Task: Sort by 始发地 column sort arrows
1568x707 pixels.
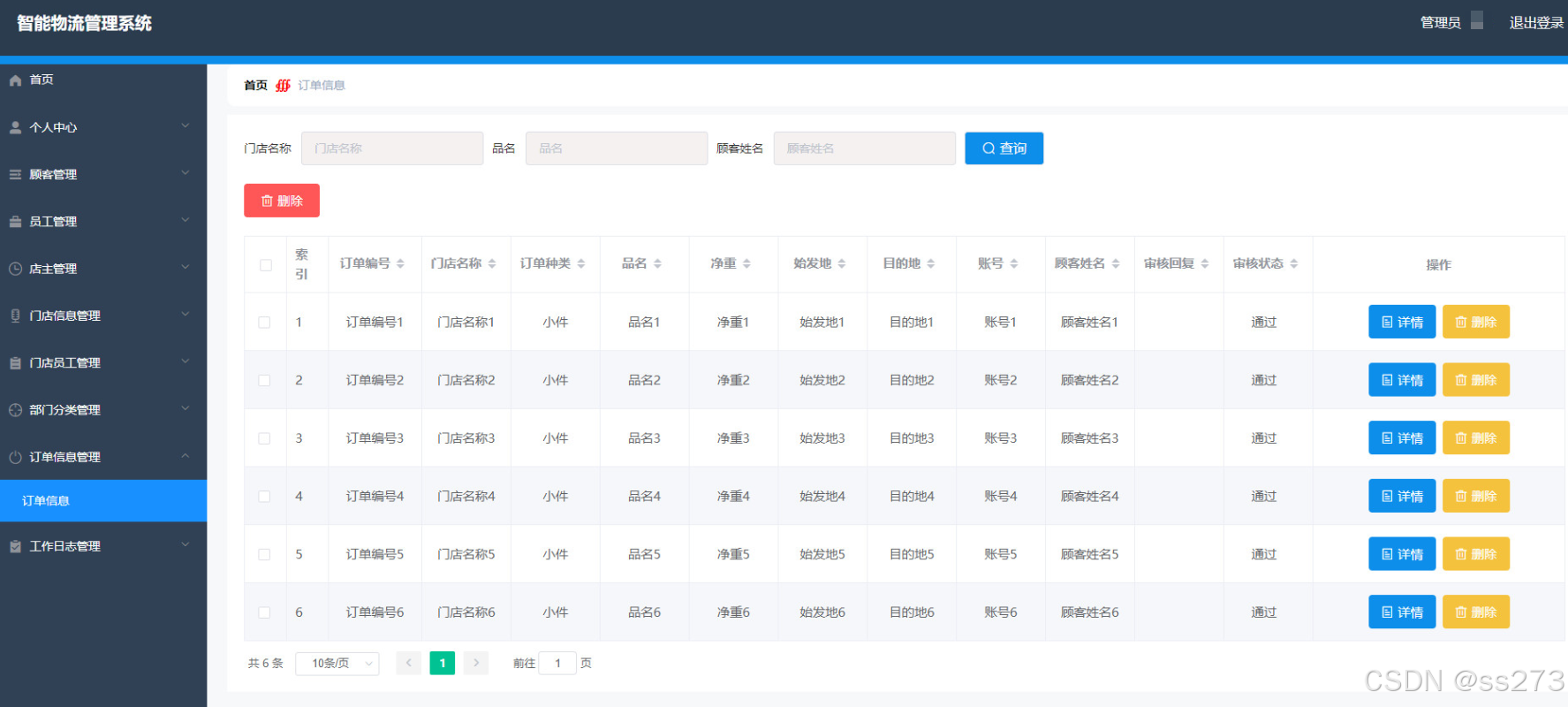Action: pos(842,263)
